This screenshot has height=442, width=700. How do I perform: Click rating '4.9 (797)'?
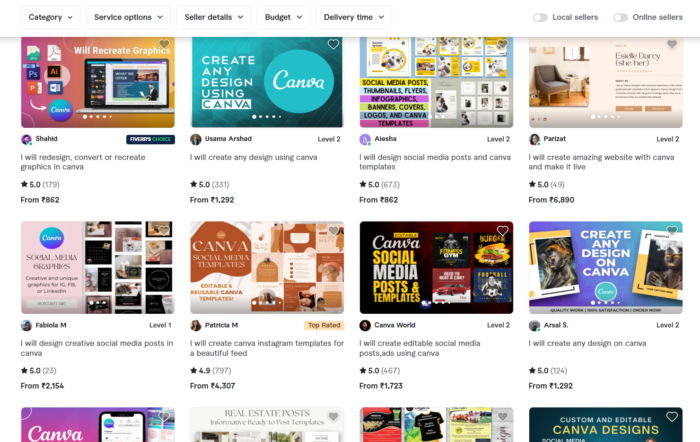pyautogui.click(x=210, y=371)
